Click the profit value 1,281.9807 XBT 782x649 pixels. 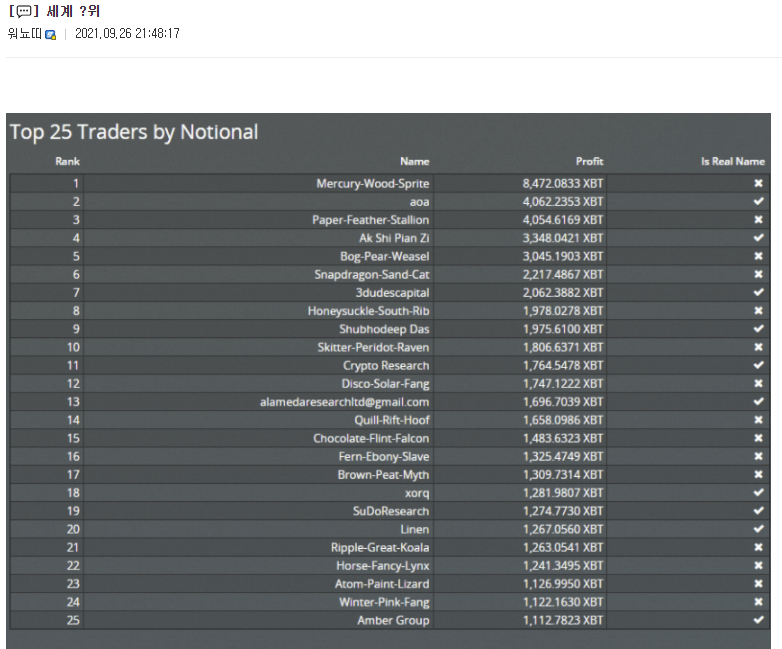[x=563, y=493]
